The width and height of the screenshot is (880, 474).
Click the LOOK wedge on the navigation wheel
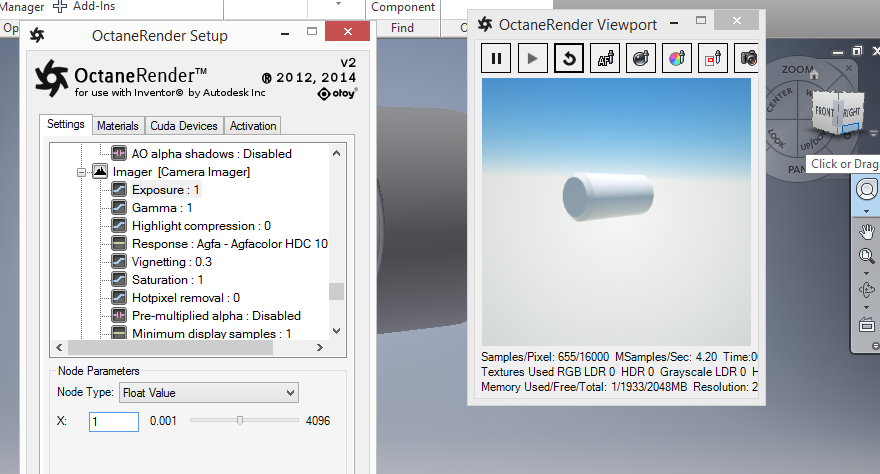(x=777, y=137)
